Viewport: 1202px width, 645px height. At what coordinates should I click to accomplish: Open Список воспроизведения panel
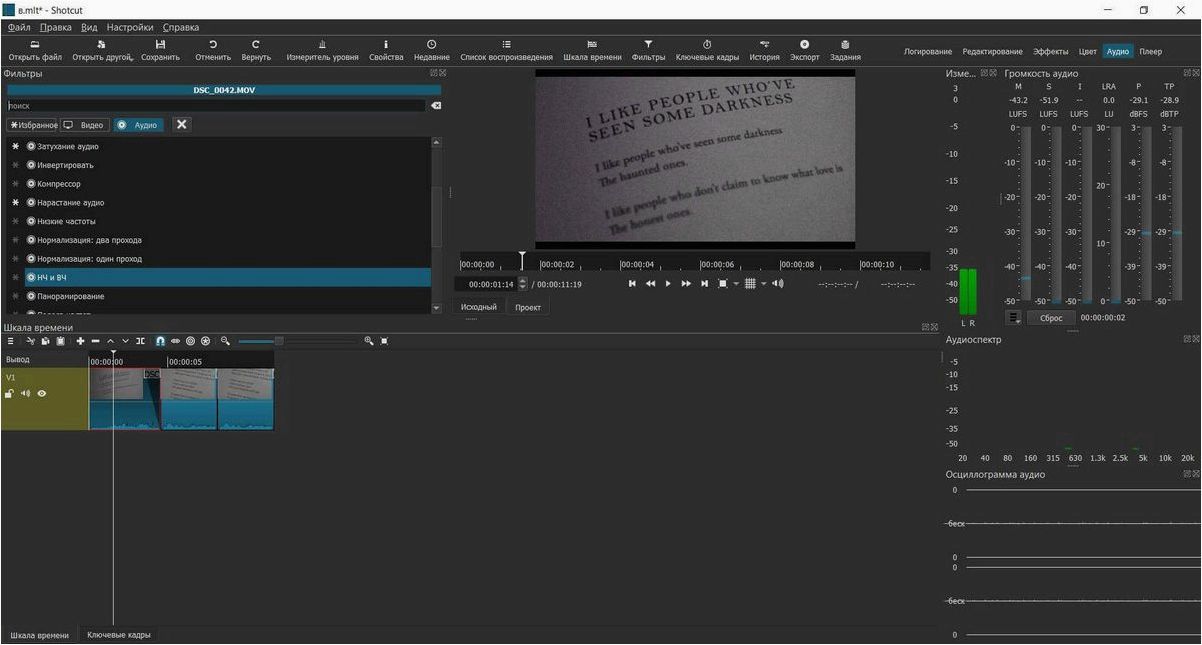coord(506,50)
